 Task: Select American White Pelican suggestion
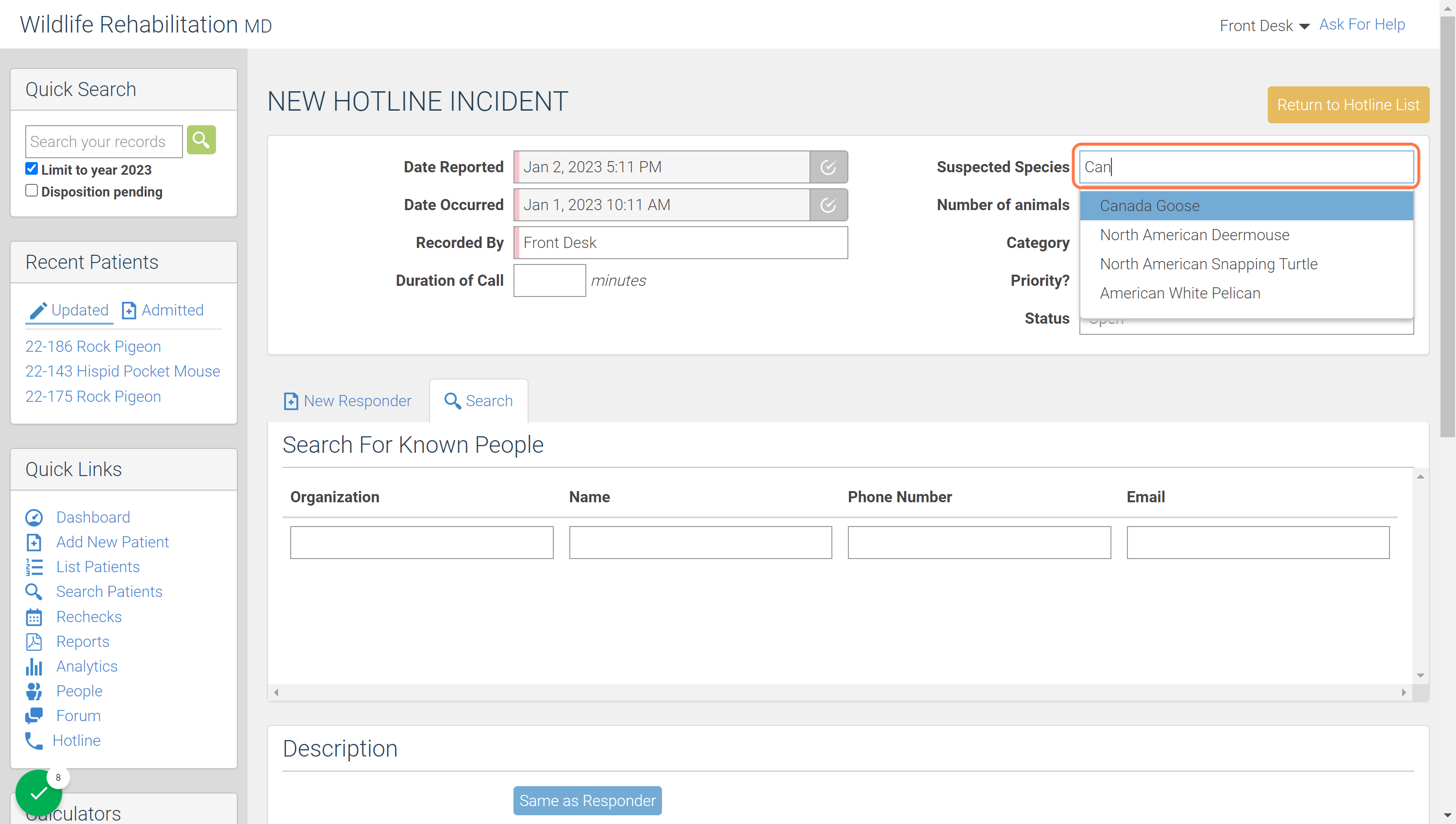[x=1247, y=293]
